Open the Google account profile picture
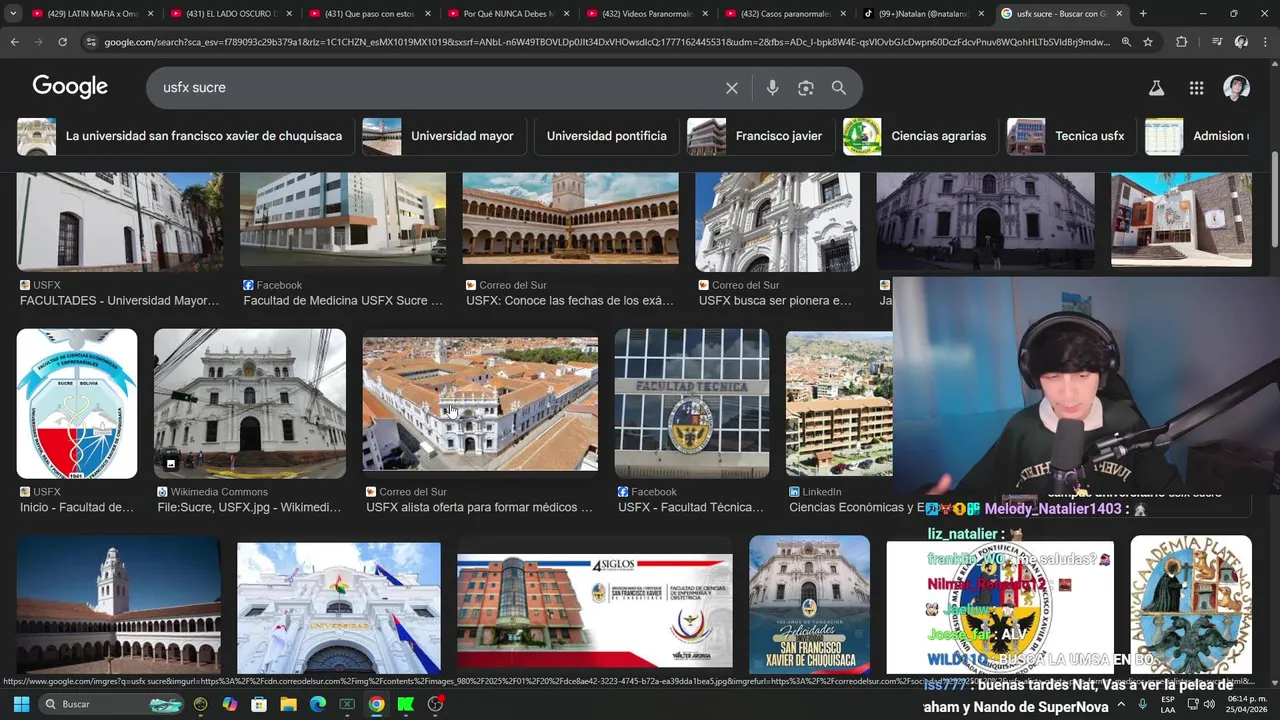This screenshot has width=1280, height=720. [x=1237, y=88]
